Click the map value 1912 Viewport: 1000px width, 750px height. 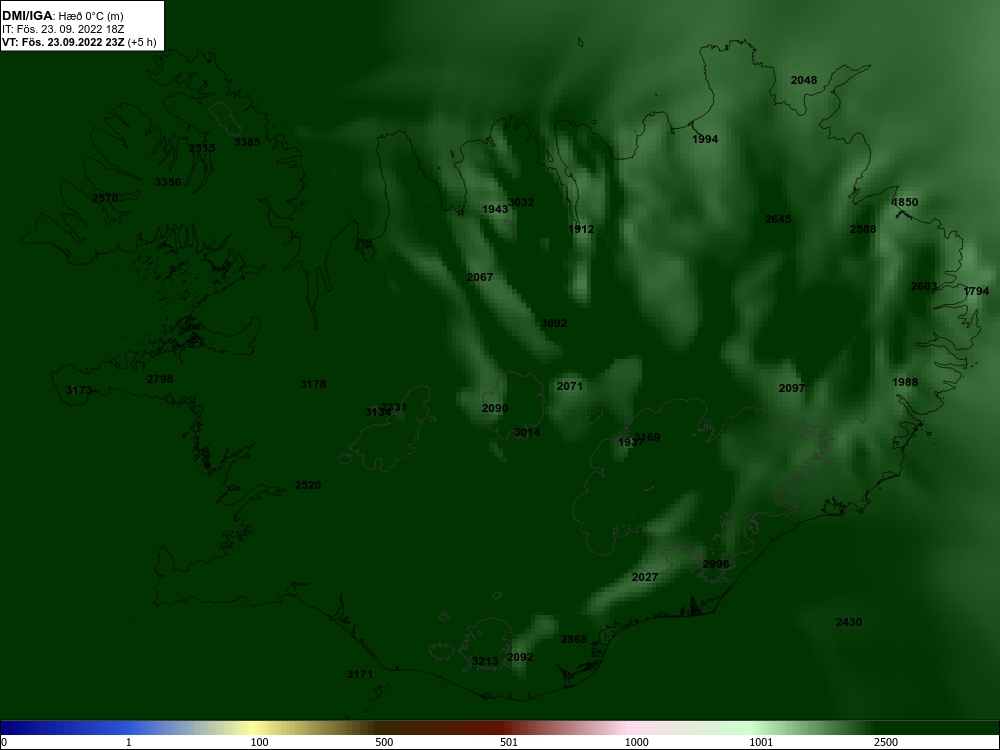pyautogui.click(x=581, y=229)
